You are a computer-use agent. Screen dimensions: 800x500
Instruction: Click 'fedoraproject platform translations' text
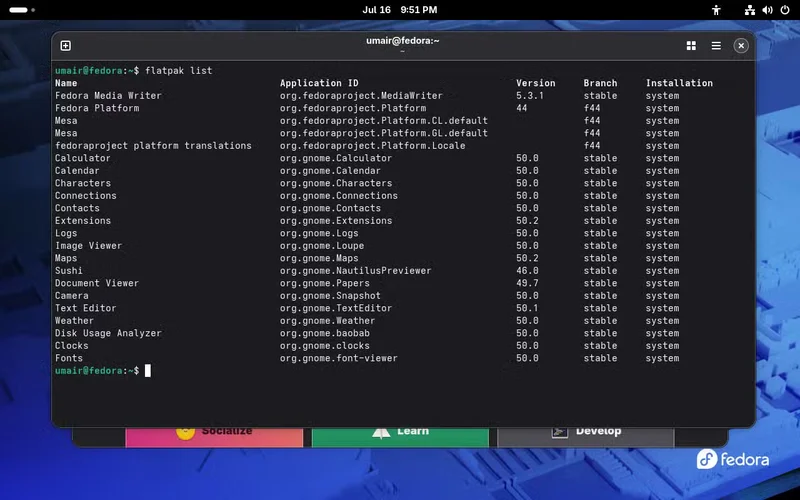click(x=153, y=145)
